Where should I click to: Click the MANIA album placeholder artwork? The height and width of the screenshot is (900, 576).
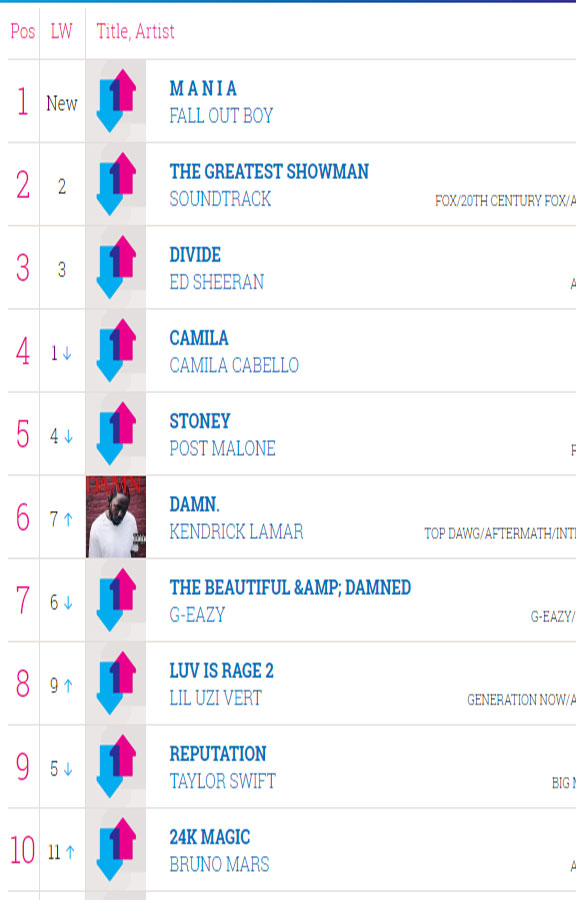tap(116, 100)
